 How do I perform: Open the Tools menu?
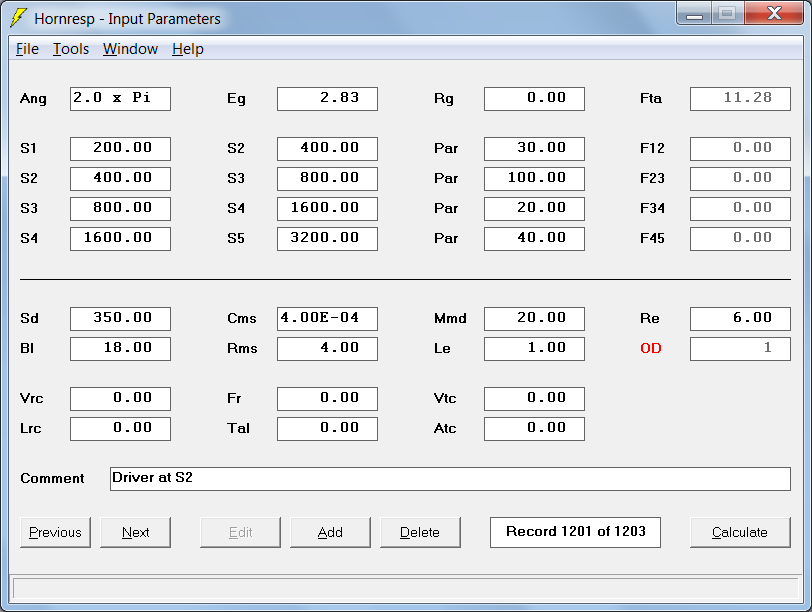pos(71,49)
